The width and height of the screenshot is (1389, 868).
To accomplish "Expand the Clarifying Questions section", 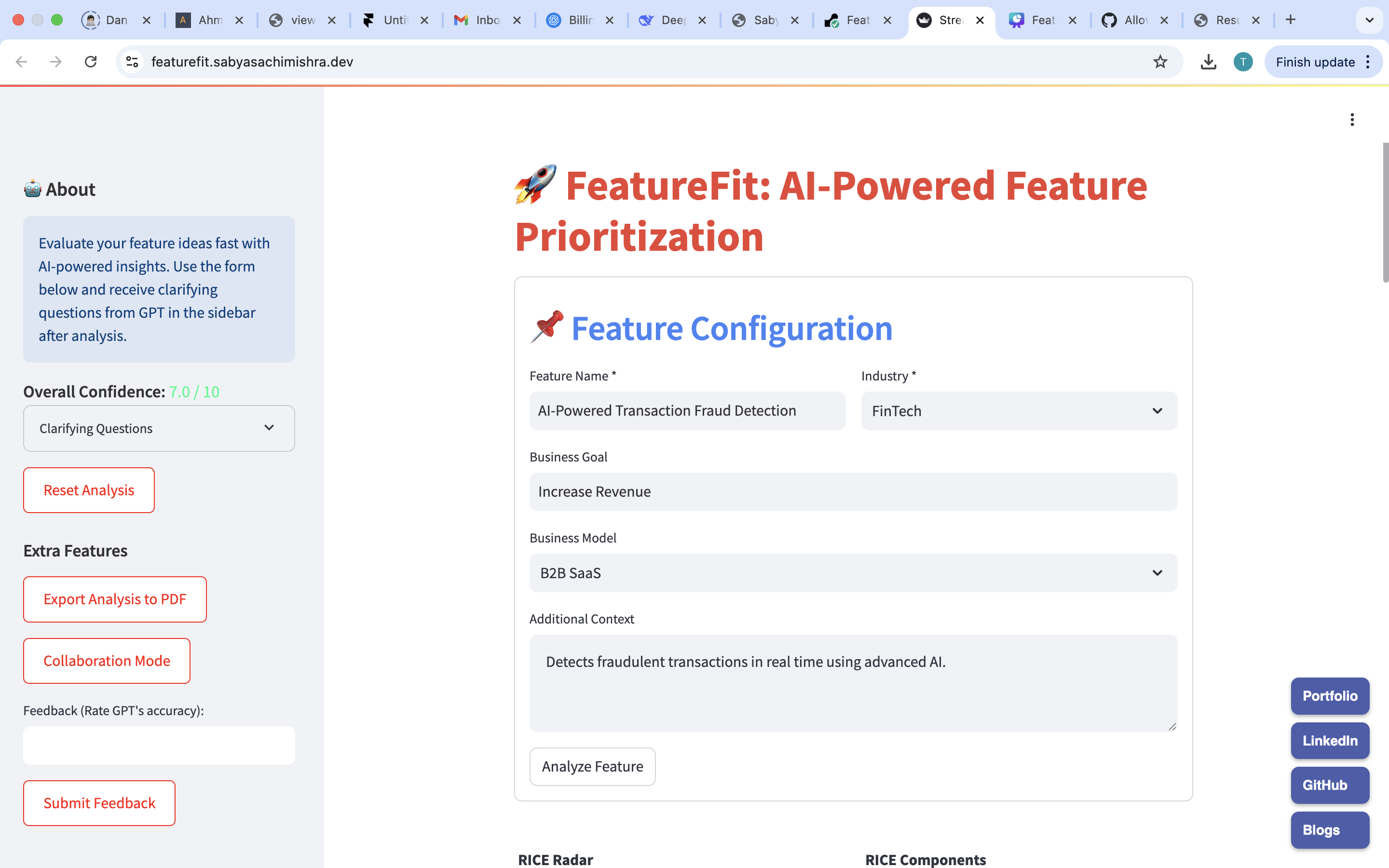I will pyautogui.click(x=159, y=428).
